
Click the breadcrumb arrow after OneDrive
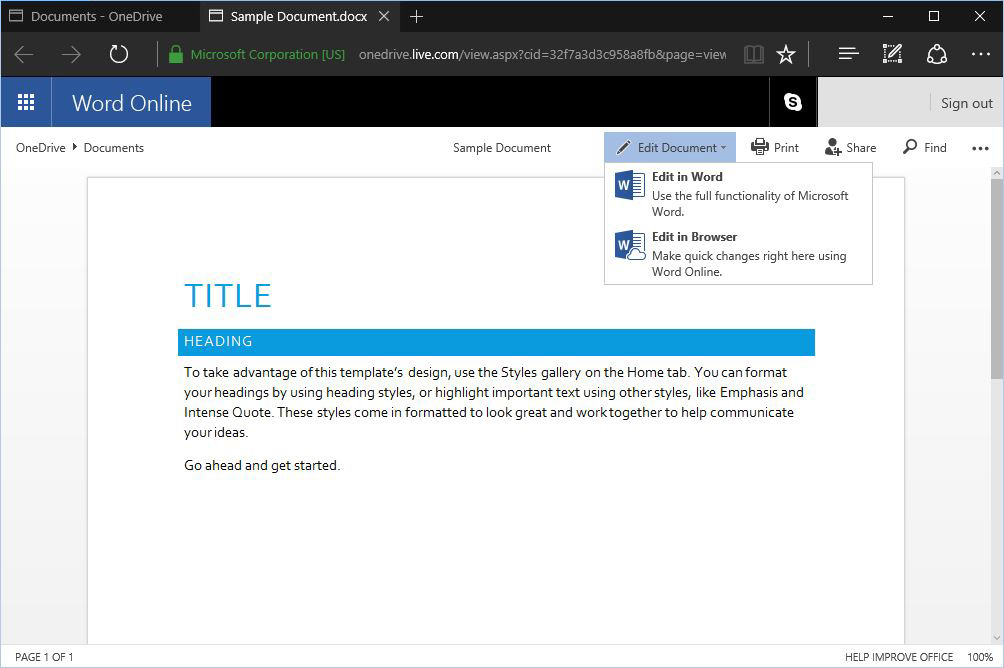click(x=74, y=147)
